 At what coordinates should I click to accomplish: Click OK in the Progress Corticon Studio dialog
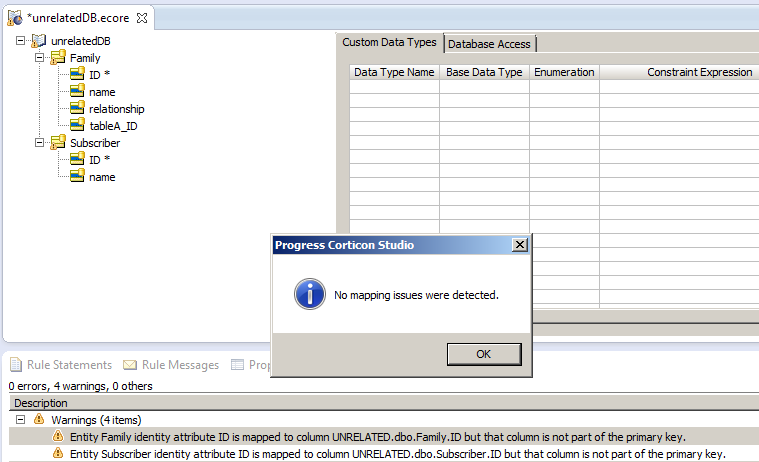(x=484, y=354)
